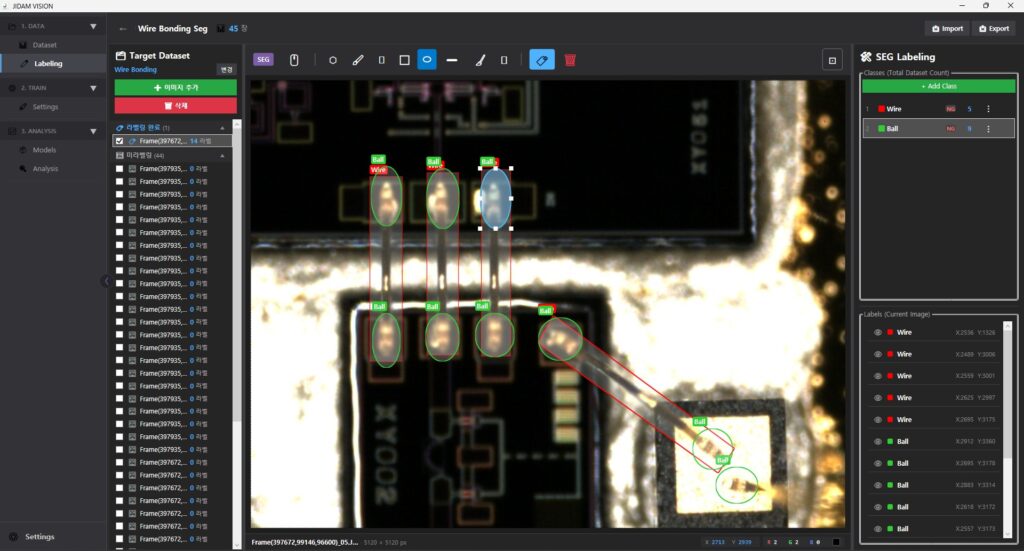Screen dimensions: 1024x551
Task: Select the small circle point tool
Action: coord(332,60)
